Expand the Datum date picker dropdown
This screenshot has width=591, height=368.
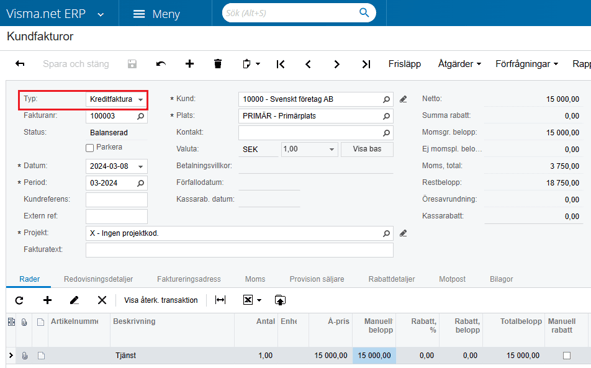140,166
